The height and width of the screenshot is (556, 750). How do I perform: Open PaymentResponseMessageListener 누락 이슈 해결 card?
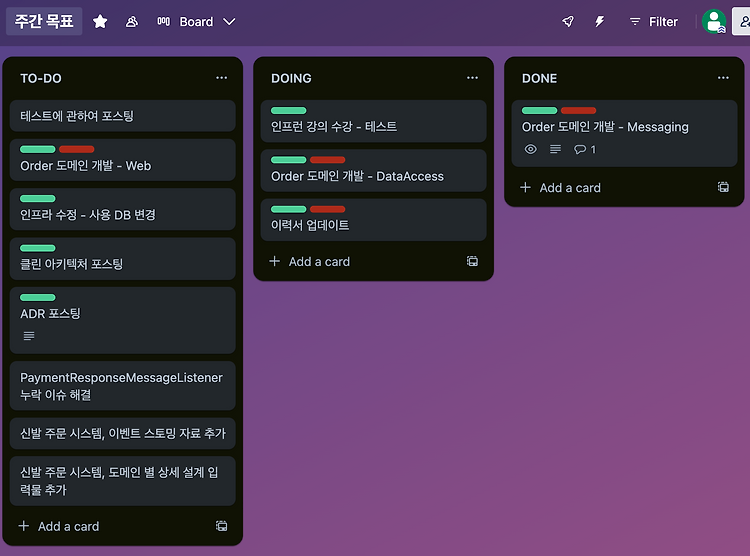122,386
